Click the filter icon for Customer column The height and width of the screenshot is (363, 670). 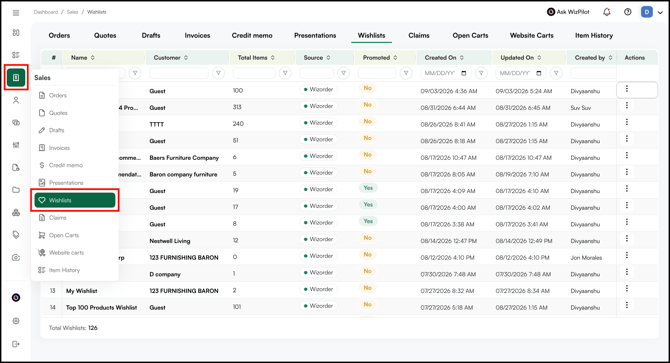tap(218, 73)
